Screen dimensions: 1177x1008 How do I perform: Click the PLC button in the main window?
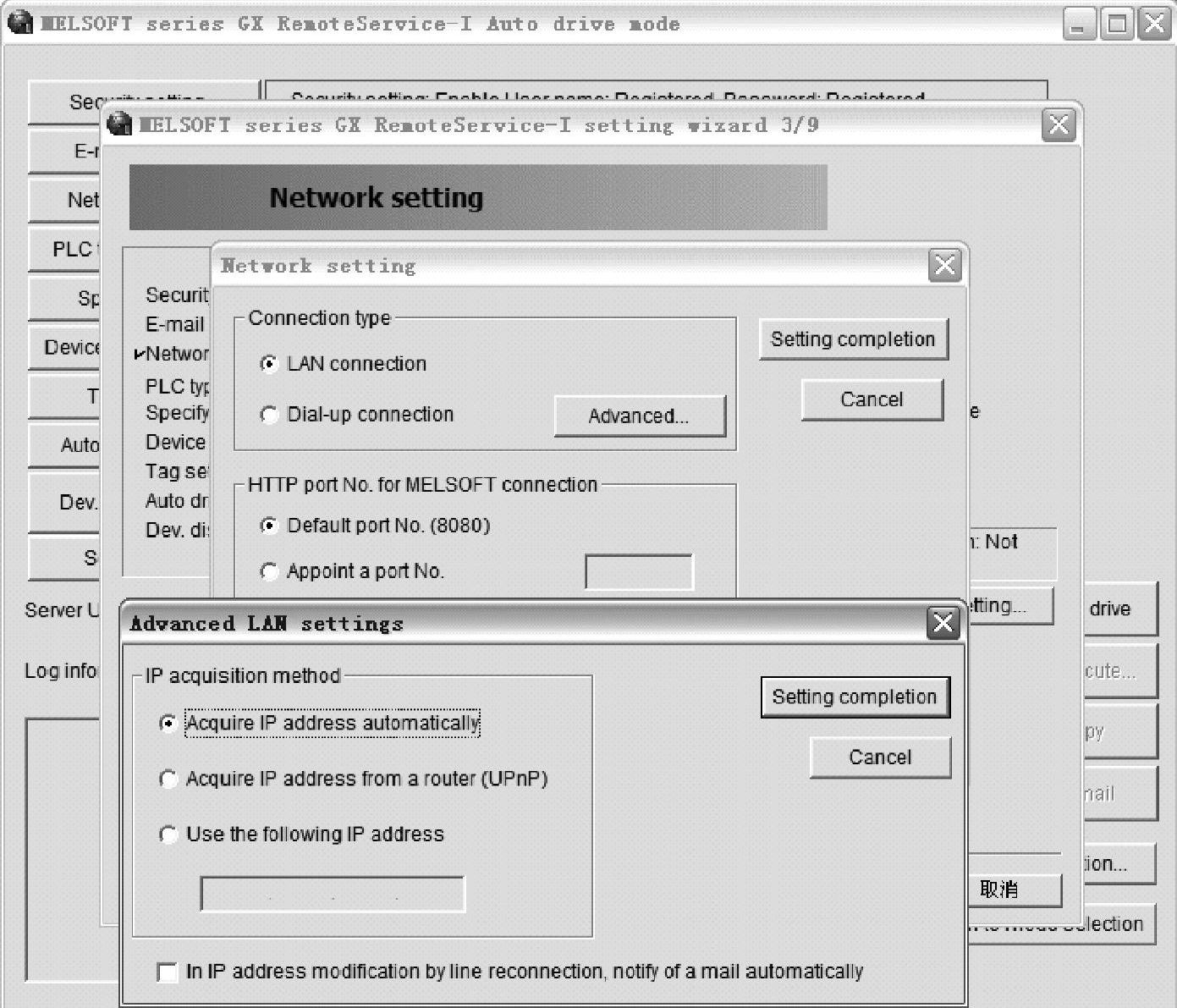pyautogui.click(x=64, y=250)
